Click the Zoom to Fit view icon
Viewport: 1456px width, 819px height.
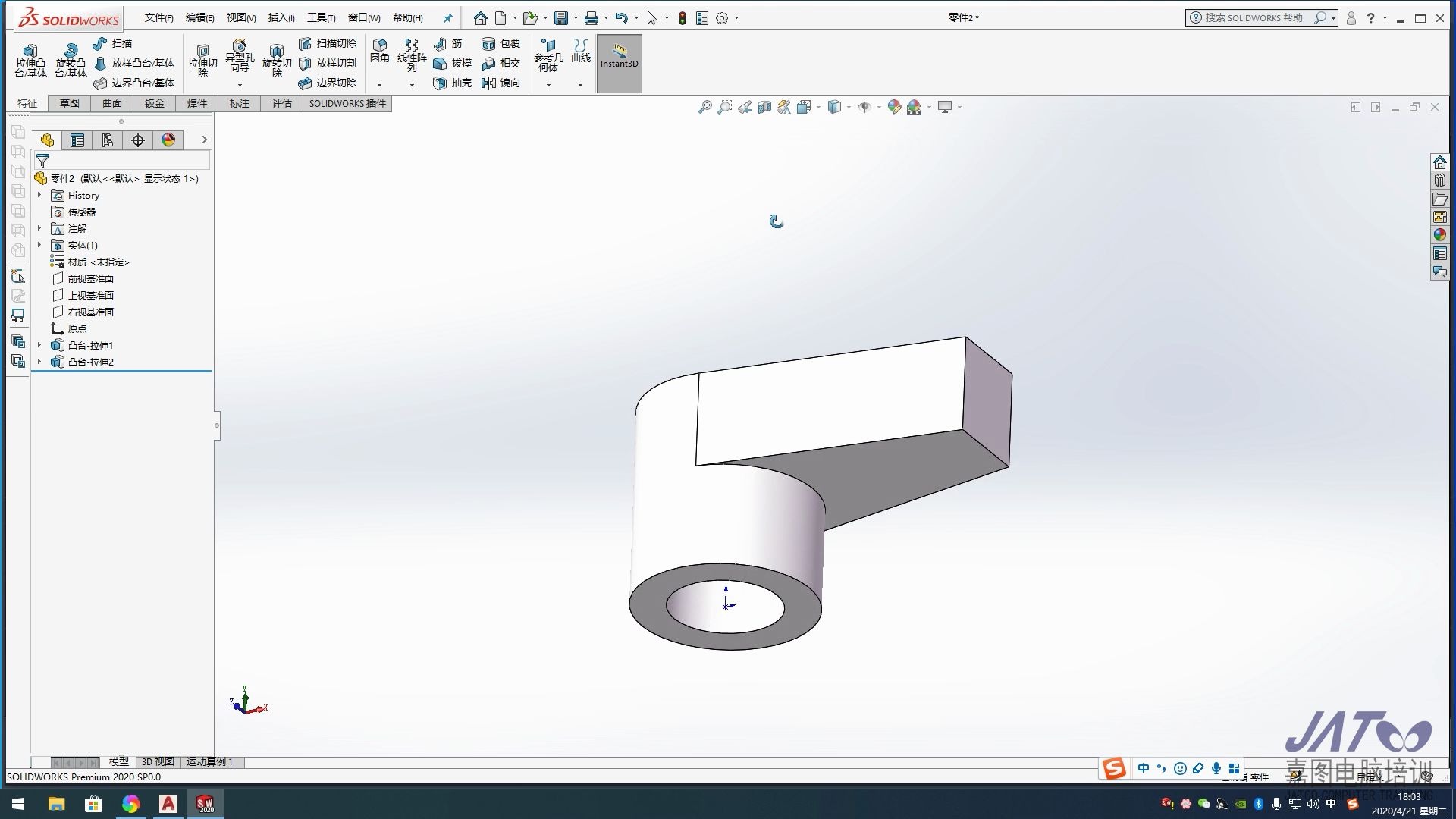tap(704, 108)
